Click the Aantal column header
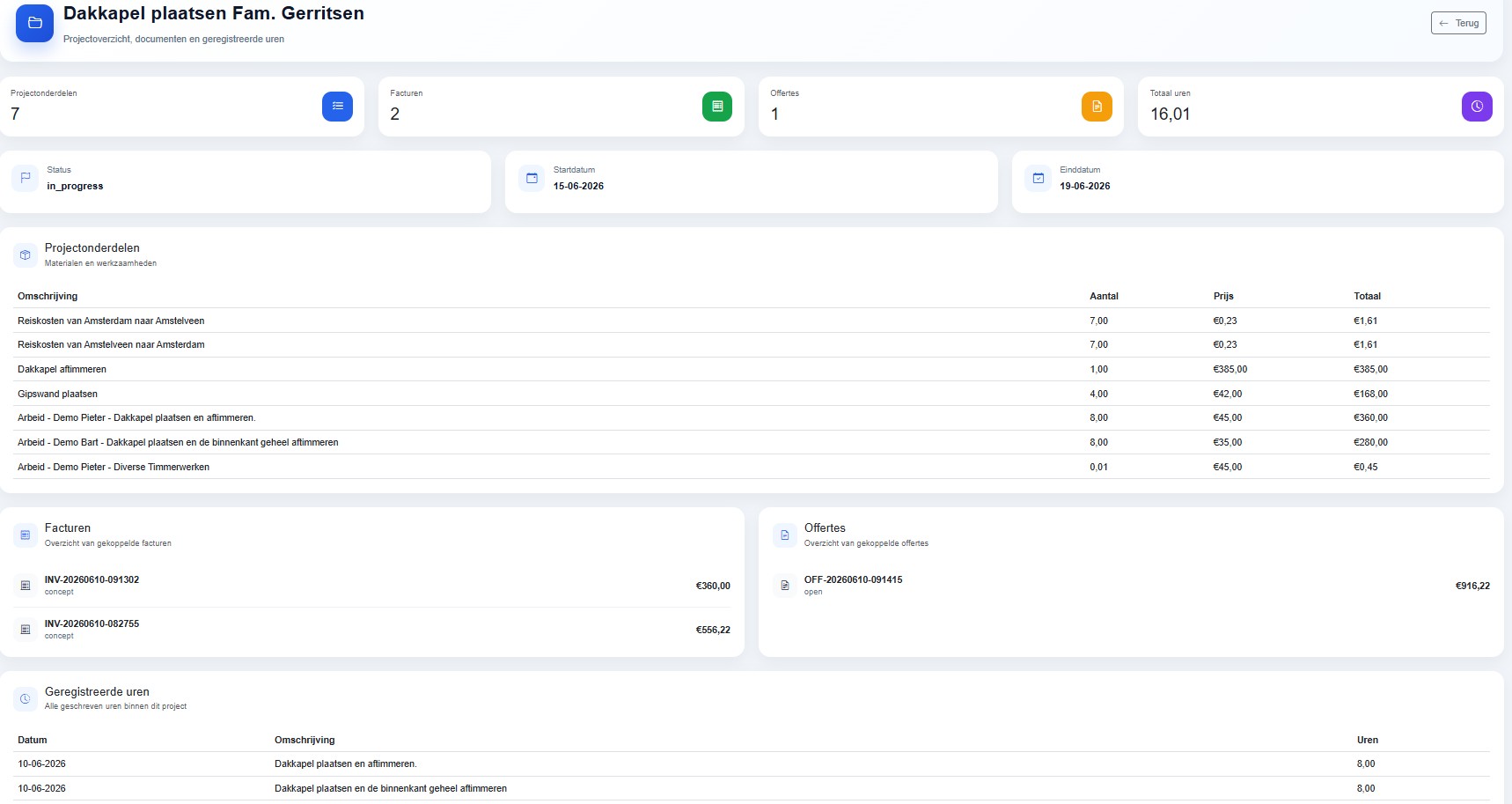The width and height of the screenshot is (1512, 804). [1104, 296]
